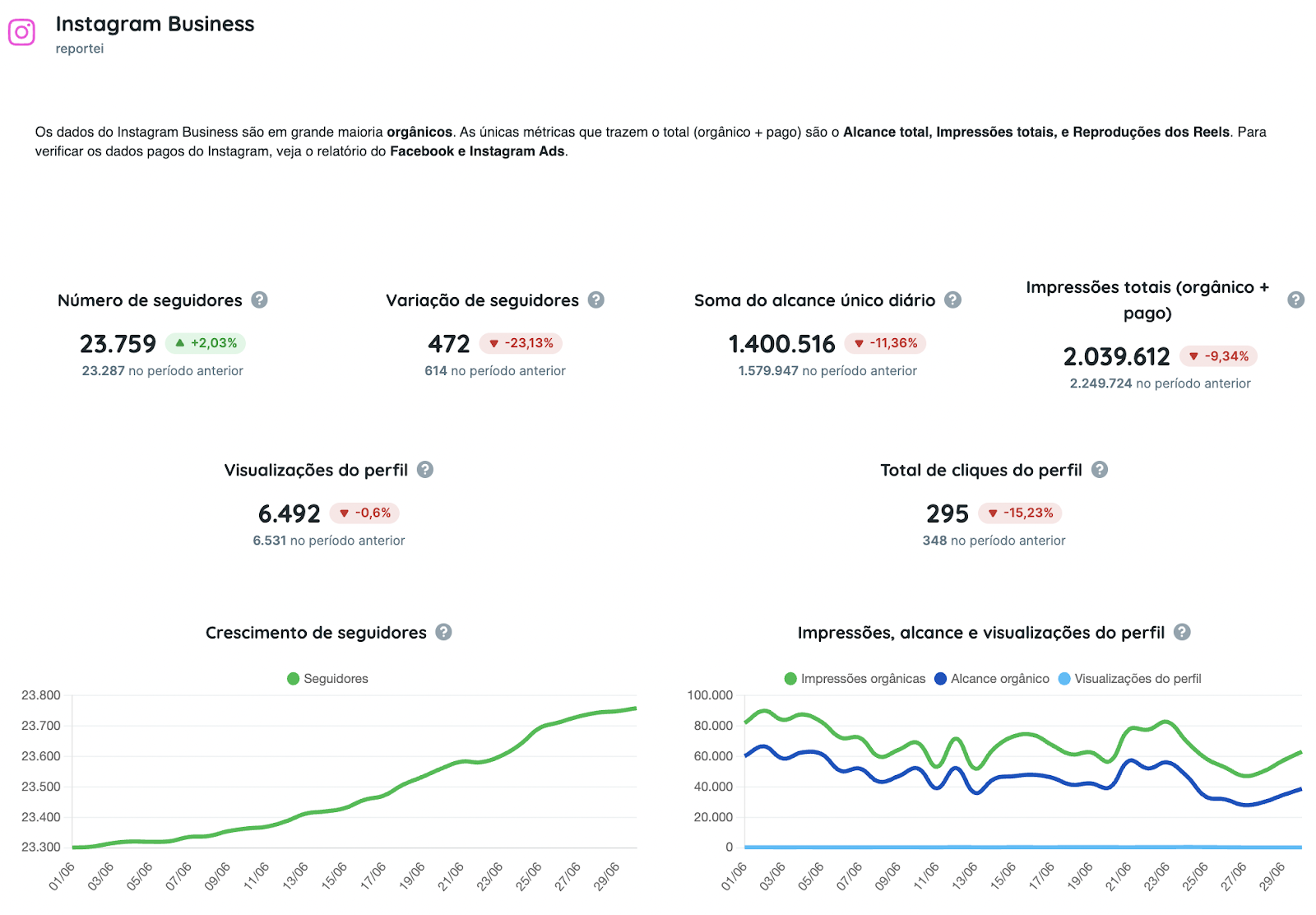The height and width of the screenshot is (915, 1316).
Task: Click the +2,03% followers growth badge
Action: (x=206, y=343)
